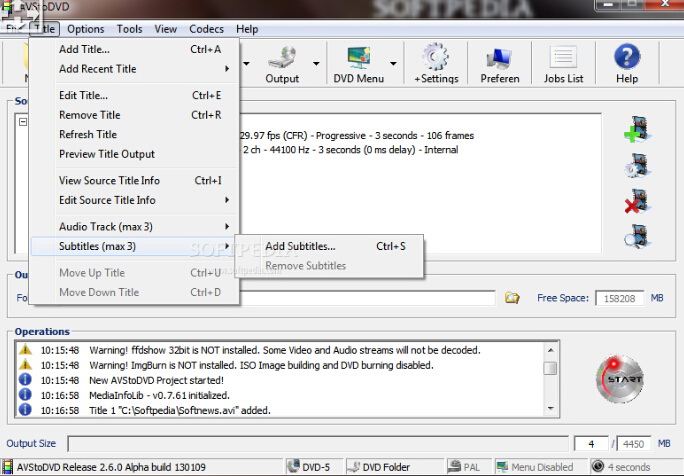Click the ffdshow warning triangle icon

[25, 349]
